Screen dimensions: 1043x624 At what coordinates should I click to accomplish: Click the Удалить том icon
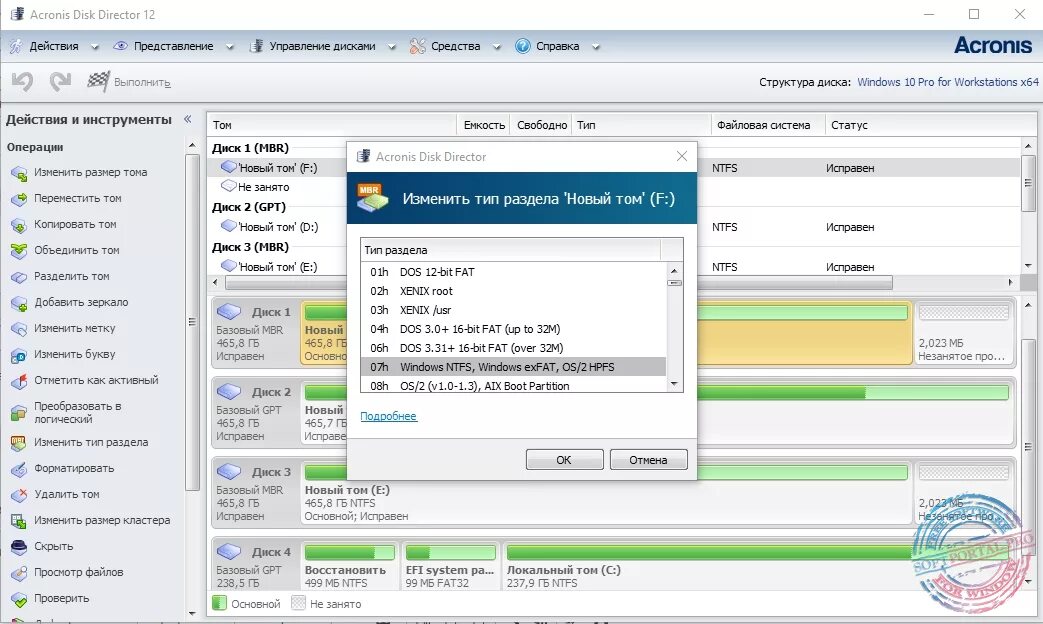tap(19, 495)
